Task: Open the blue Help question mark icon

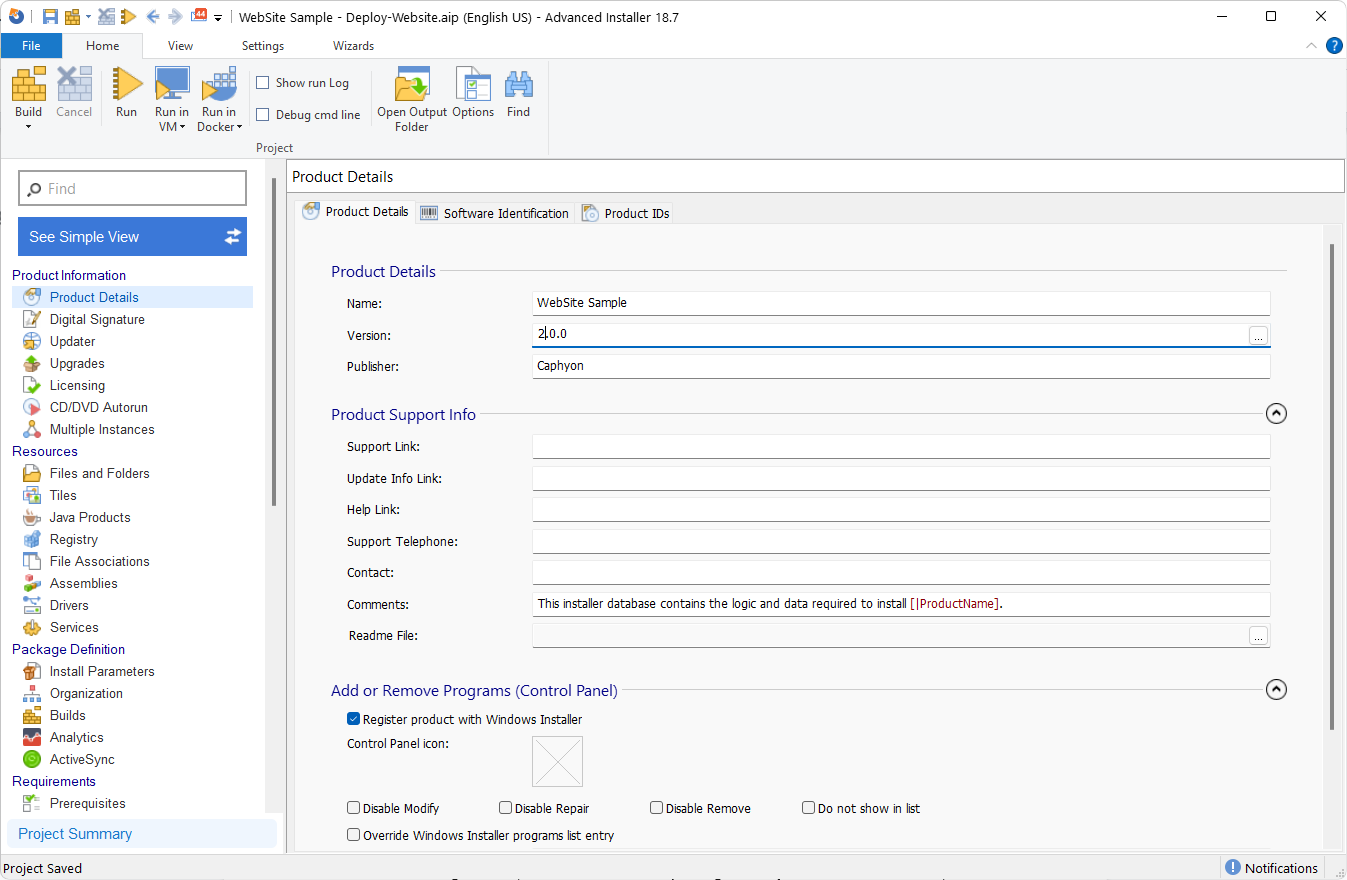Action: (1334, 46)
